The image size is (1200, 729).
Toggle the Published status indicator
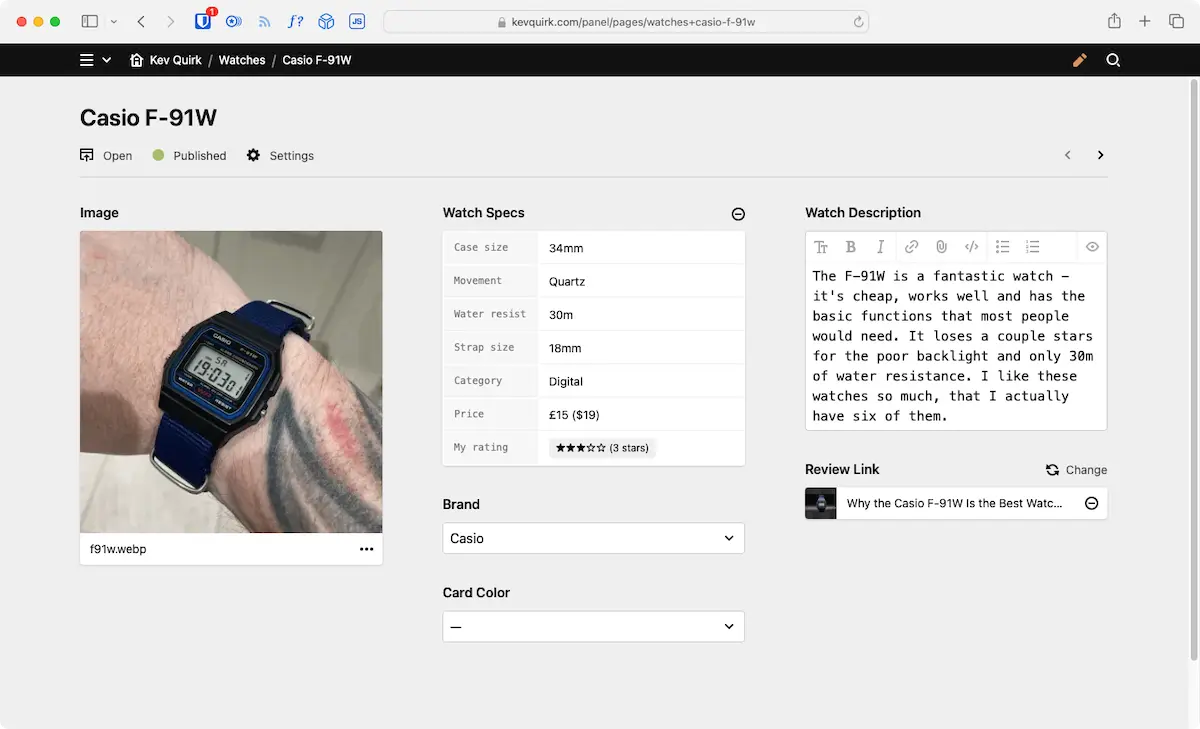[189, 156]
